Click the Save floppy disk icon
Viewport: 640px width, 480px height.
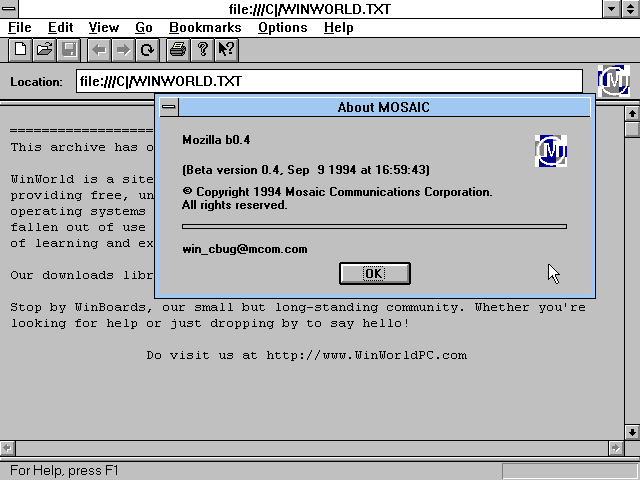69,50
